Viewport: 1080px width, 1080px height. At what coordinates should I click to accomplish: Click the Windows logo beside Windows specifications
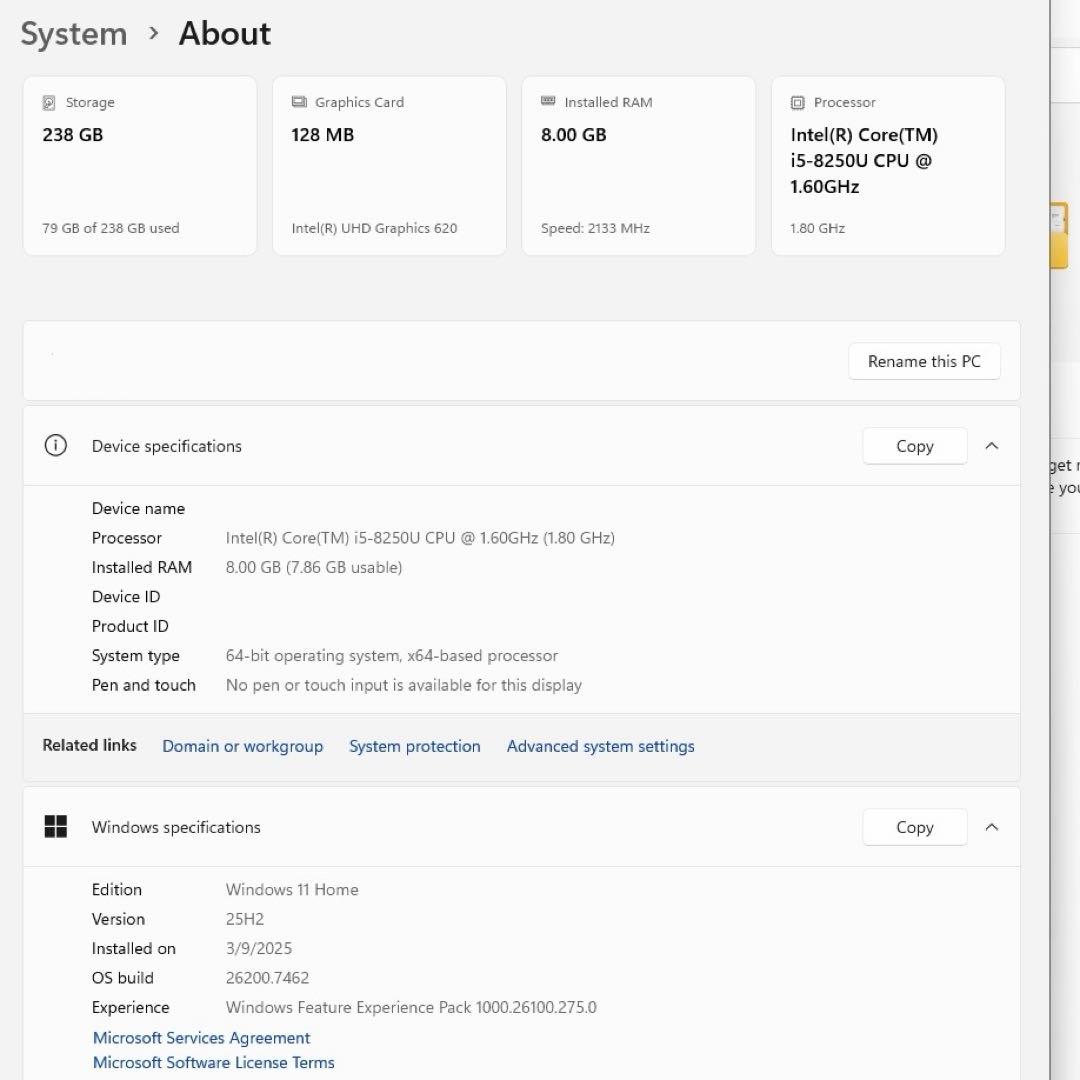point(55,826)
